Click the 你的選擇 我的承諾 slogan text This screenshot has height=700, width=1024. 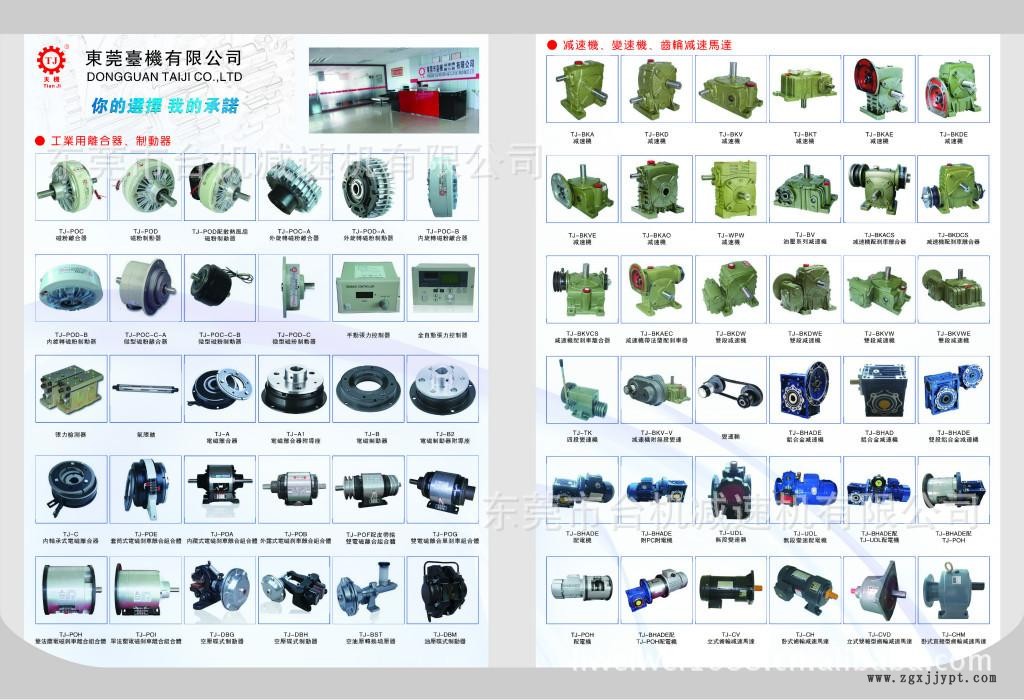pos(165,105)
